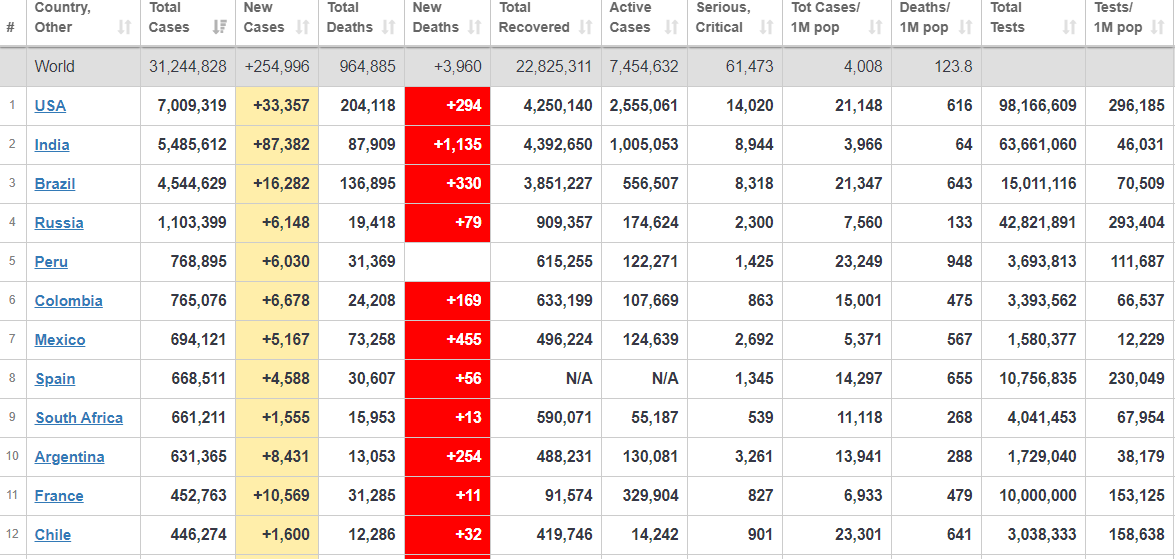Image resolution: width=1175 pixels, height=559 pixels.
Task: Select World new cases +254,996
Action: (277, 67)
